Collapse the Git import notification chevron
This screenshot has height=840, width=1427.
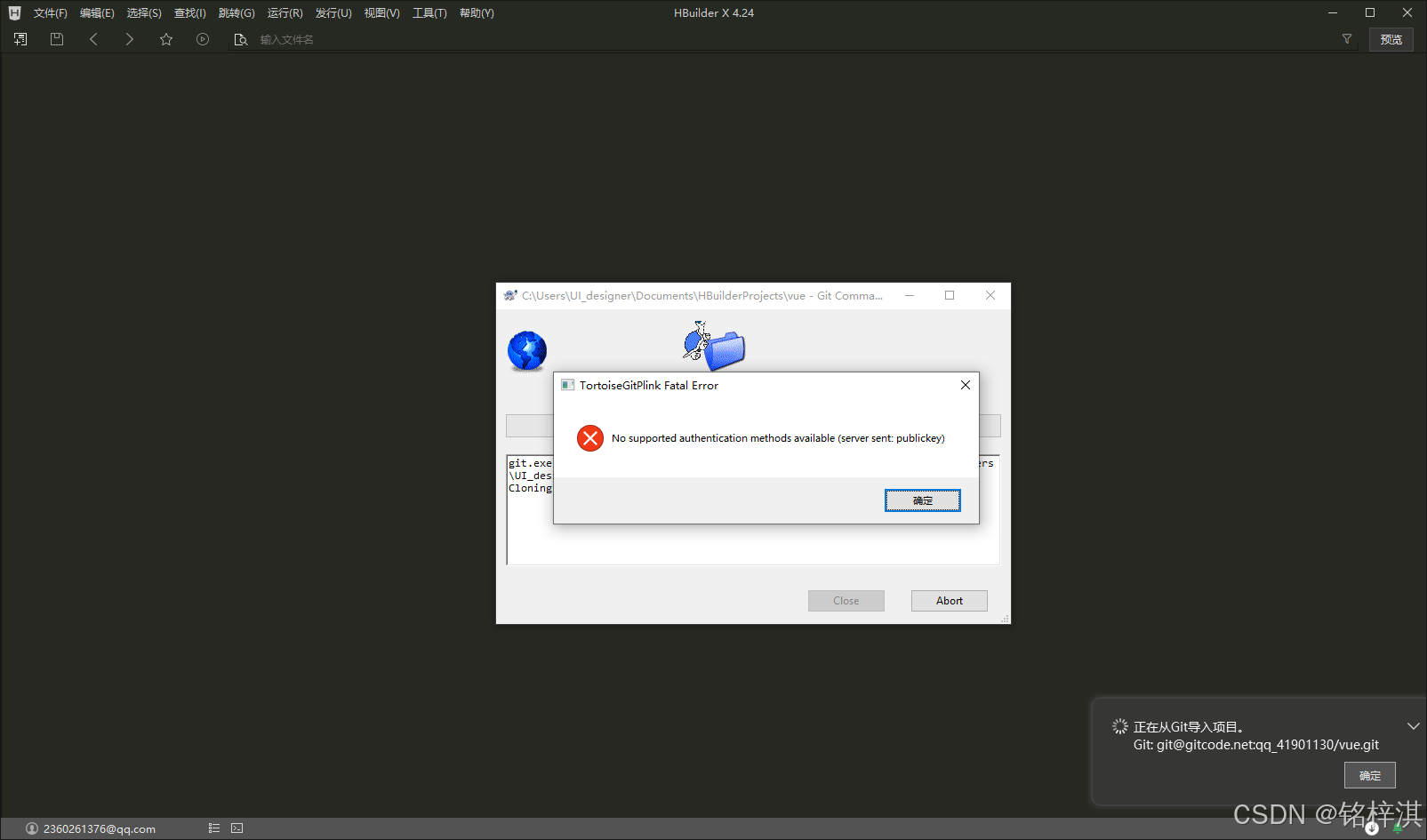click(1413, 726)
